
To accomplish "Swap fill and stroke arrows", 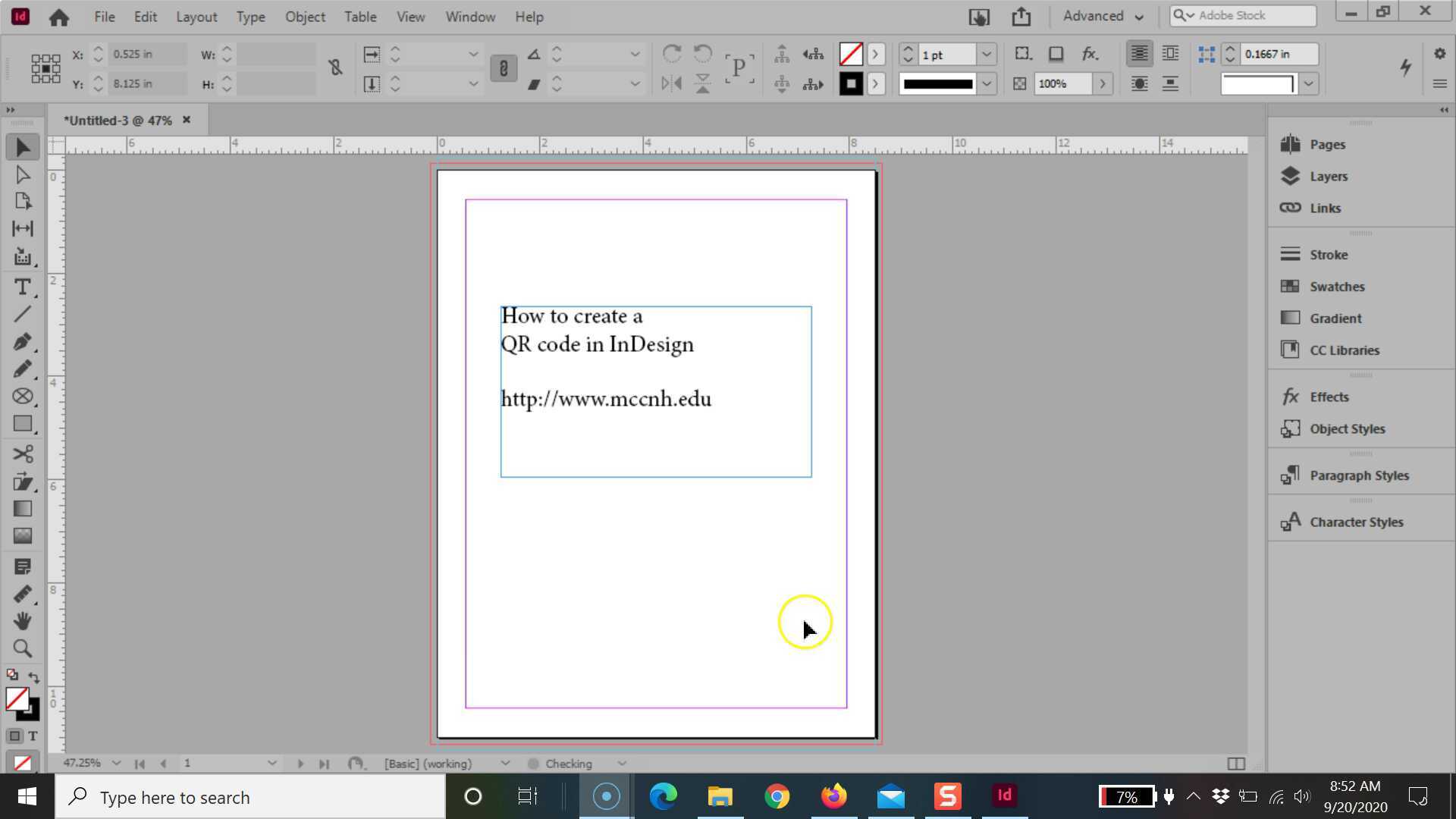I will (33, 676).
